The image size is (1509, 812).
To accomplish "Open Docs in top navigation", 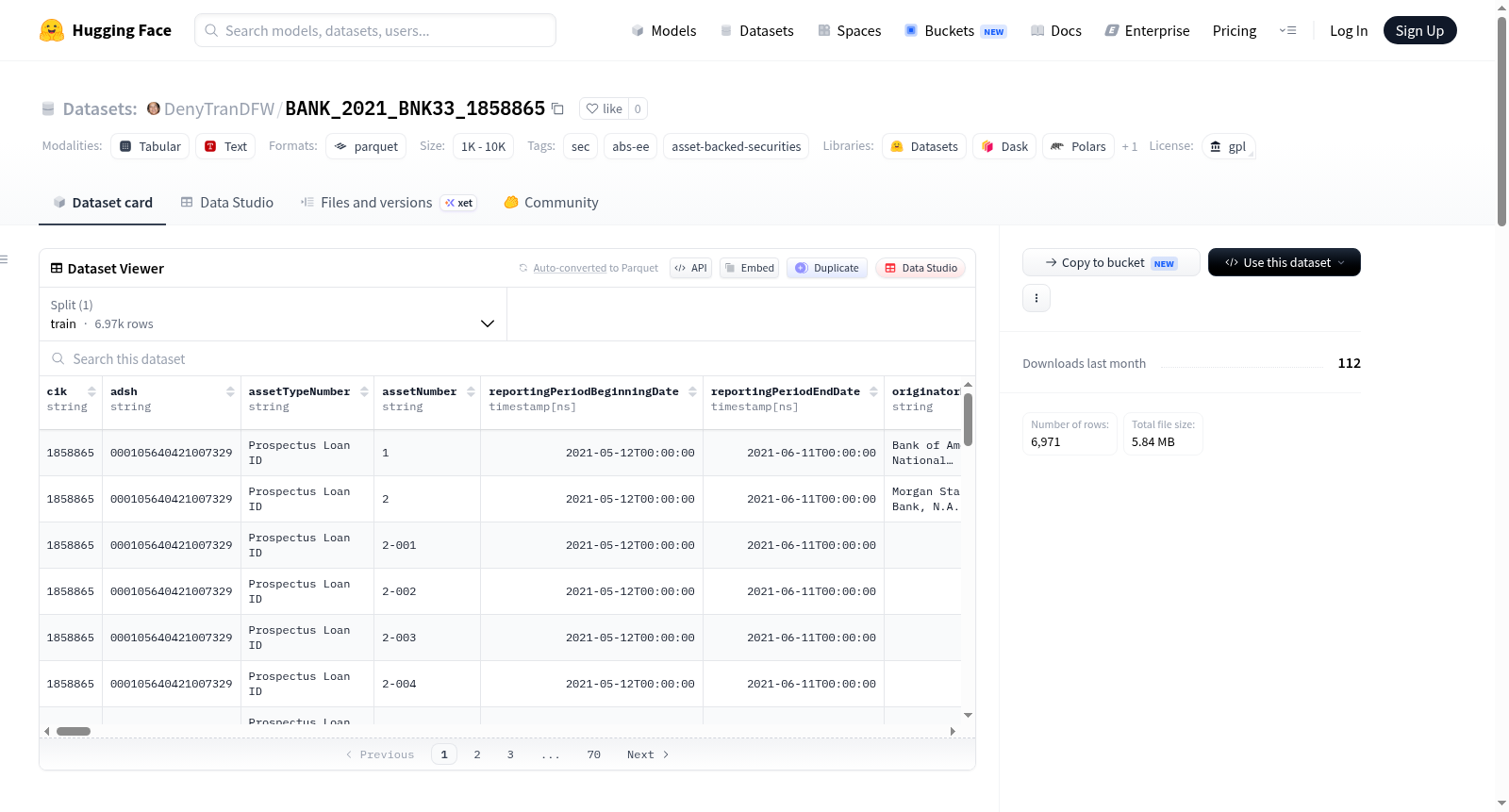I will point(1056,30).
